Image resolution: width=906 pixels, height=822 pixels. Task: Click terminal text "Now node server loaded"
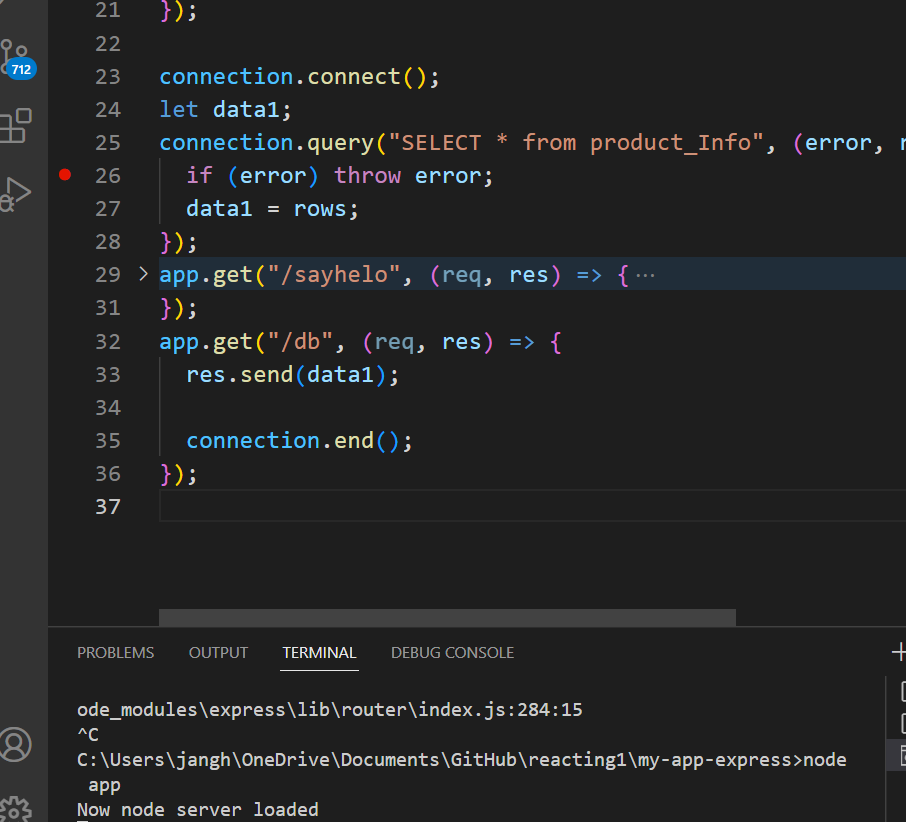[x=198, y=809]
